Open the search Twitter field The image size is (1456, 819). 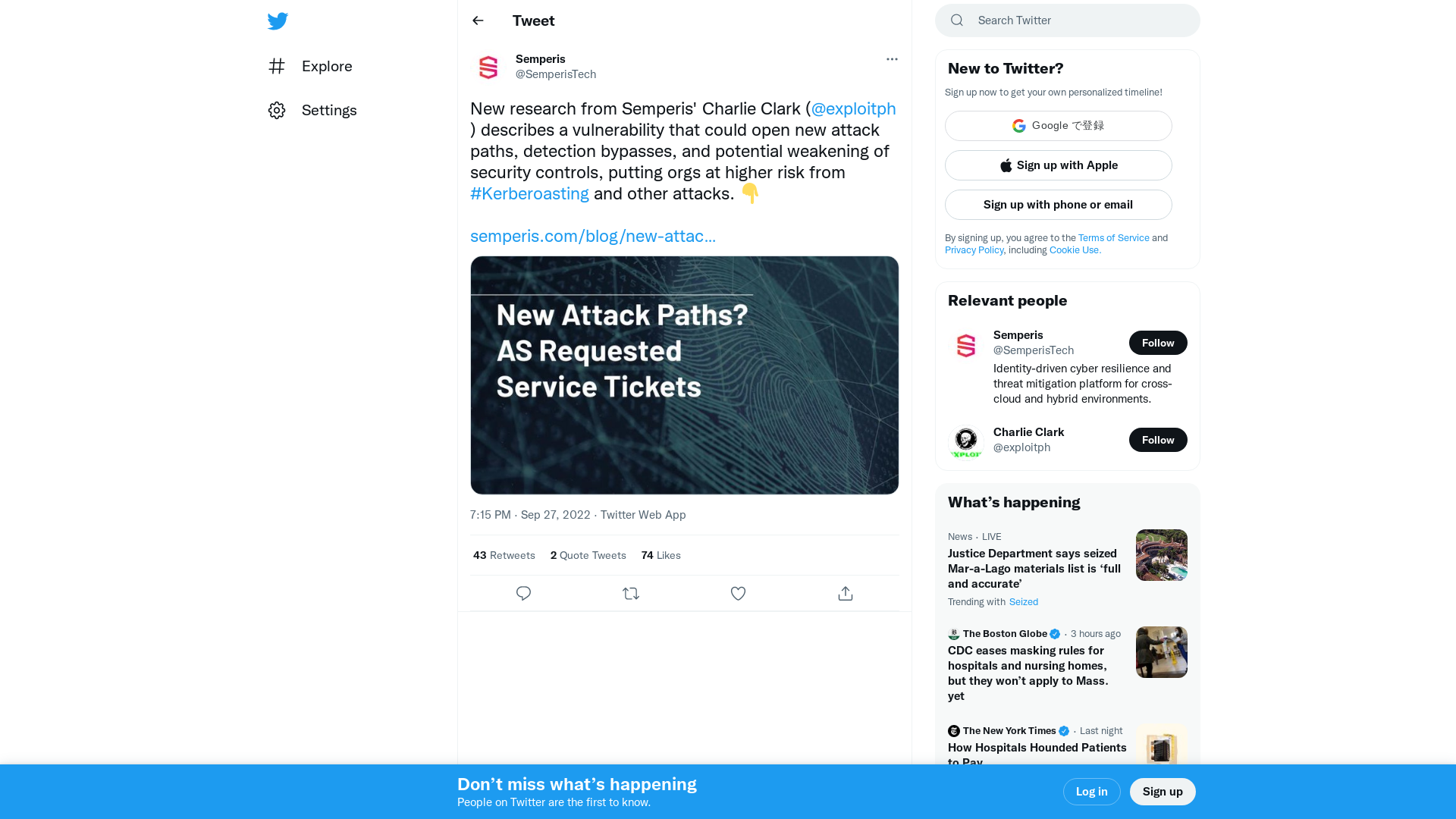tap(1066, 20)
